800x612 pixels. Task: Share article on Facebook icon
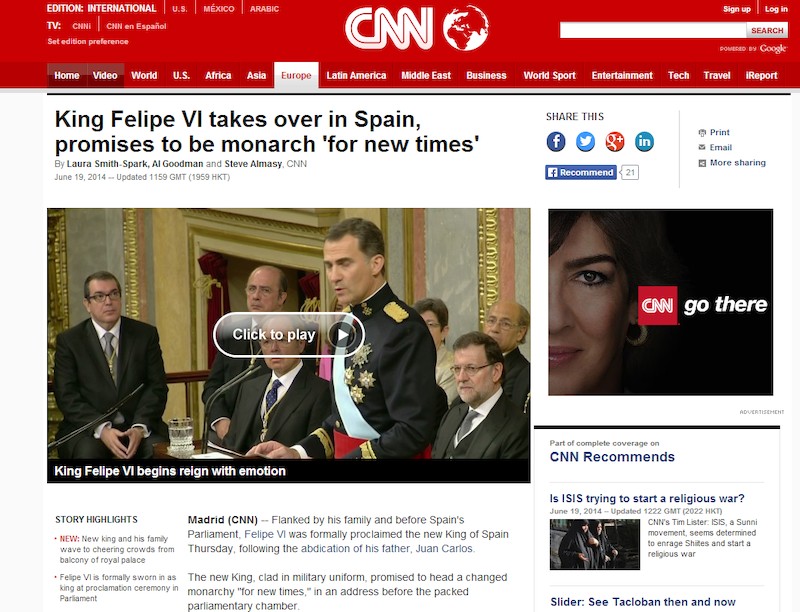point(556,141)
